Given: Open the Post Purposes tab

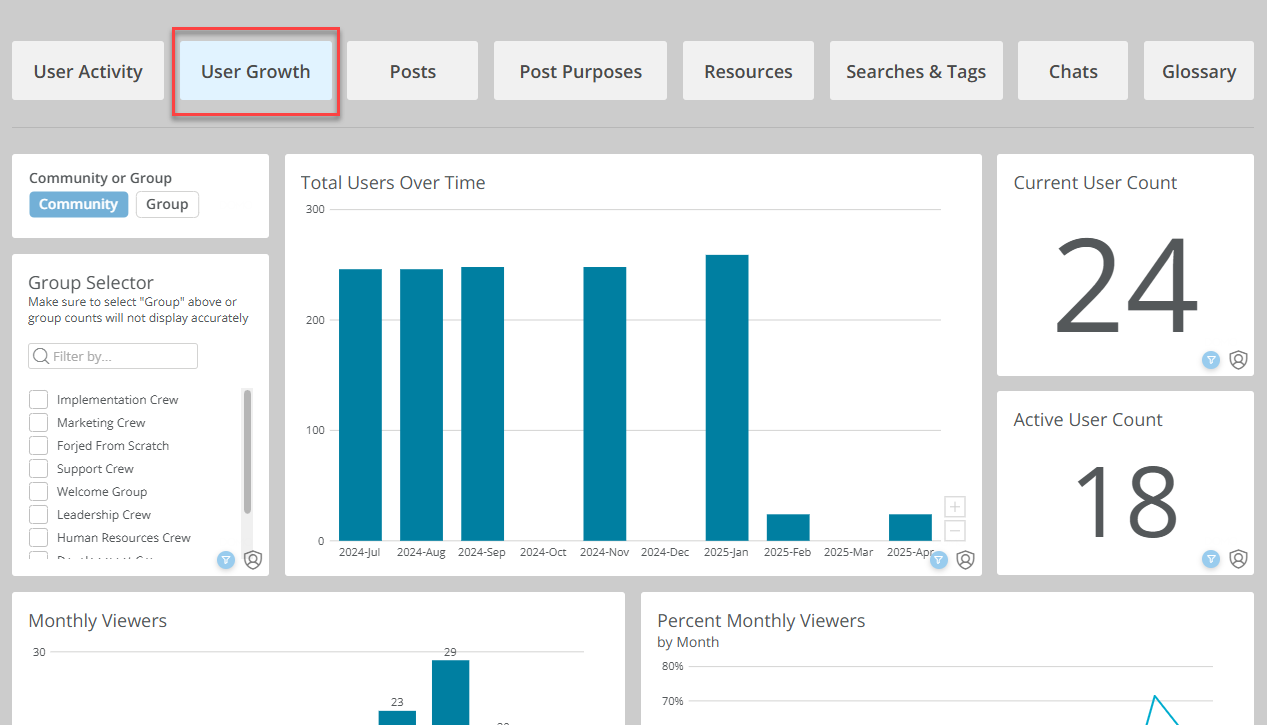Looking at the screenshot, I should pos(580,71).
